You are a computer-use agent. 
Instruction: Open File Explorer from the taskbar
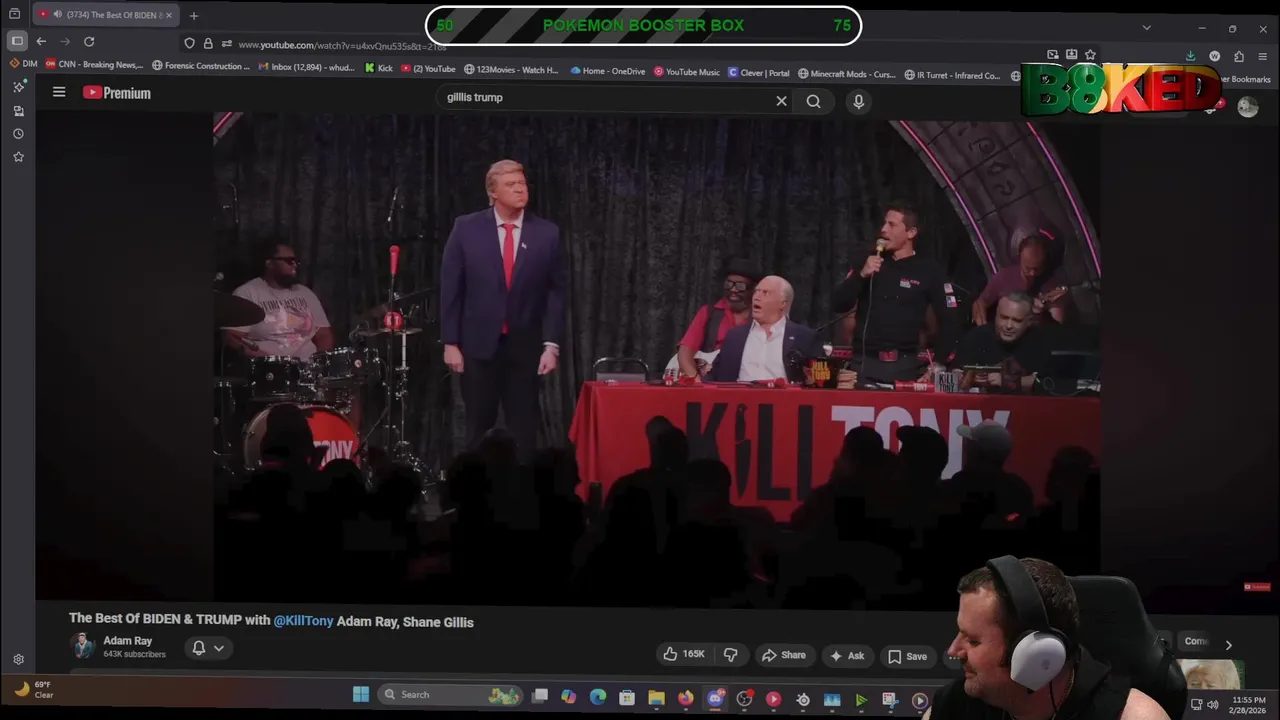point(656,698)
